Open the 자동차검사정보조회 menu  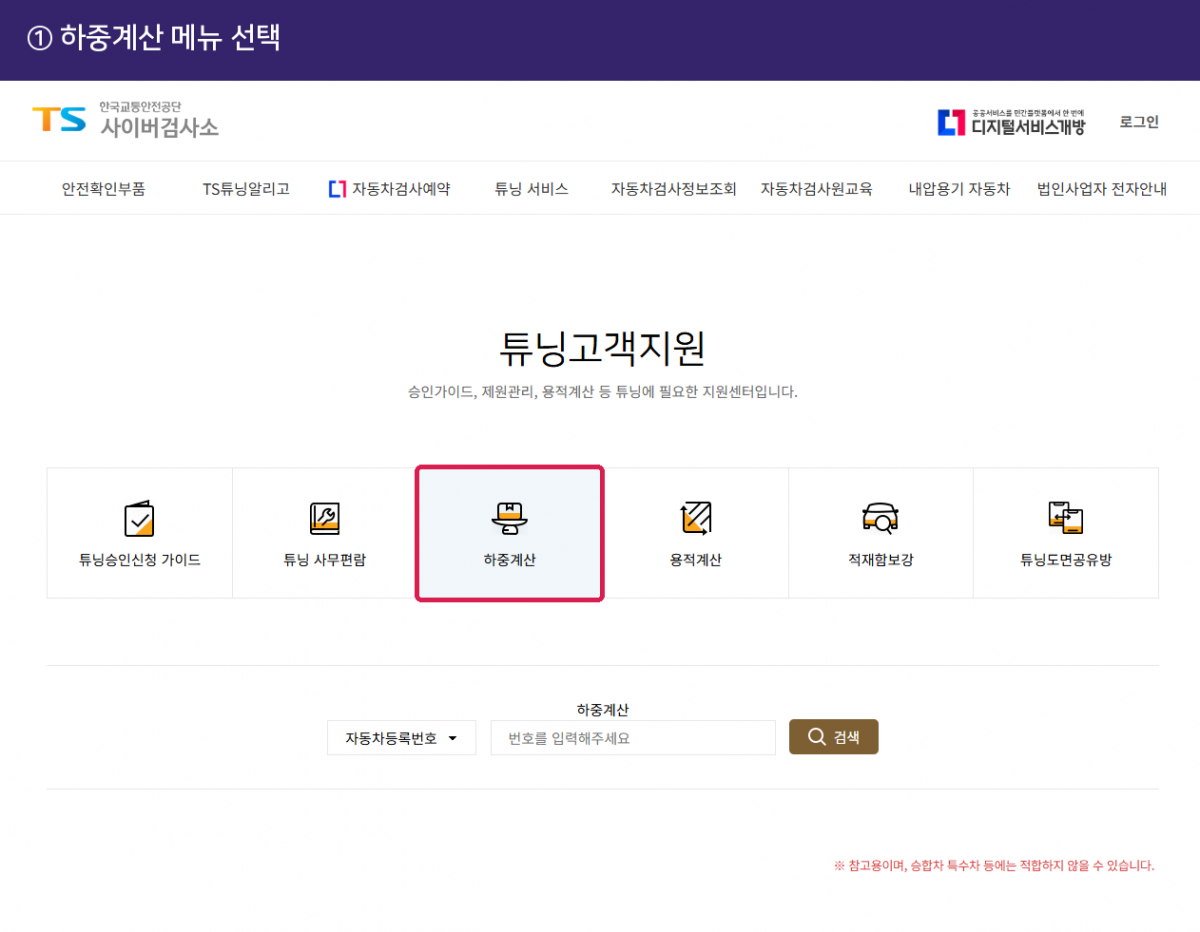[674, 189]
